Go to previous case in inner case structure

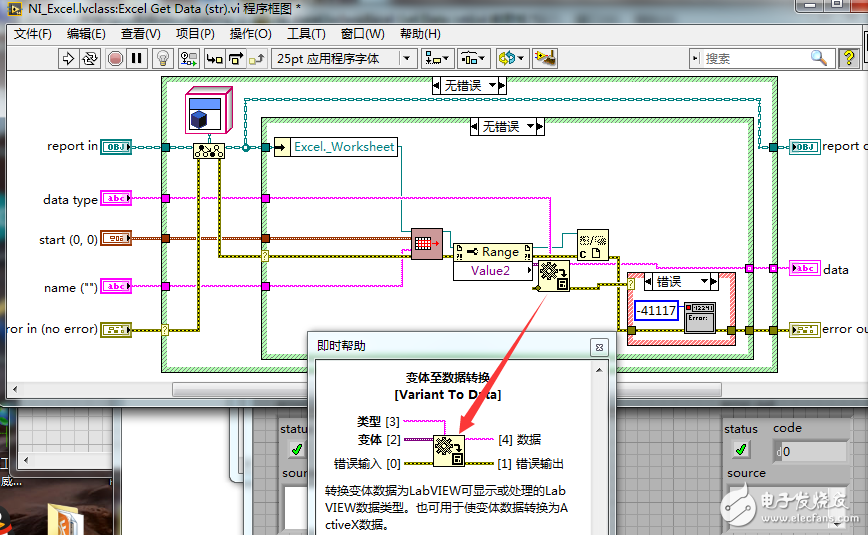pos(474,127)
